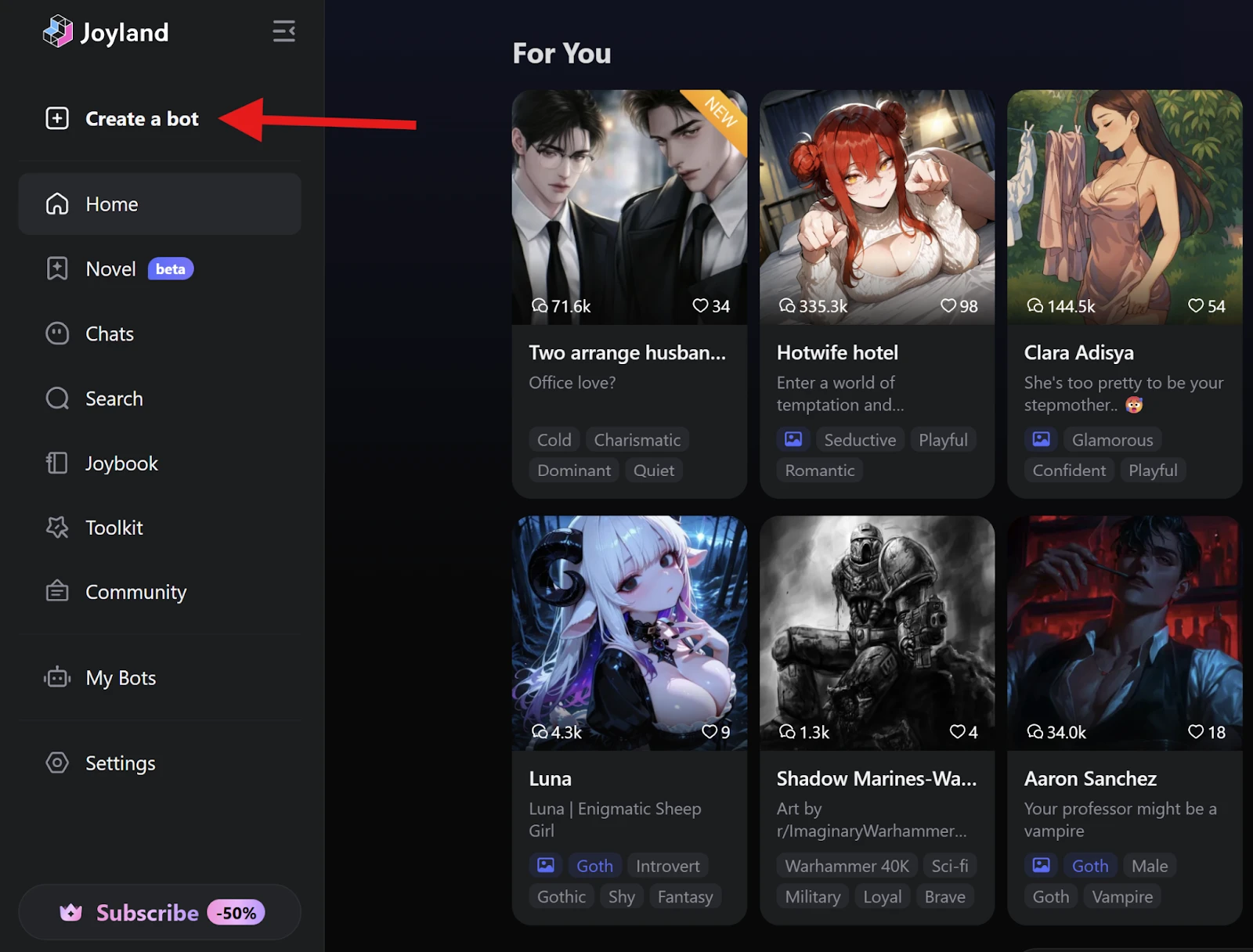Viewport: 1253px width, 952px height.
Task: Open the Toolkit icon
Action: pos(56,528)
